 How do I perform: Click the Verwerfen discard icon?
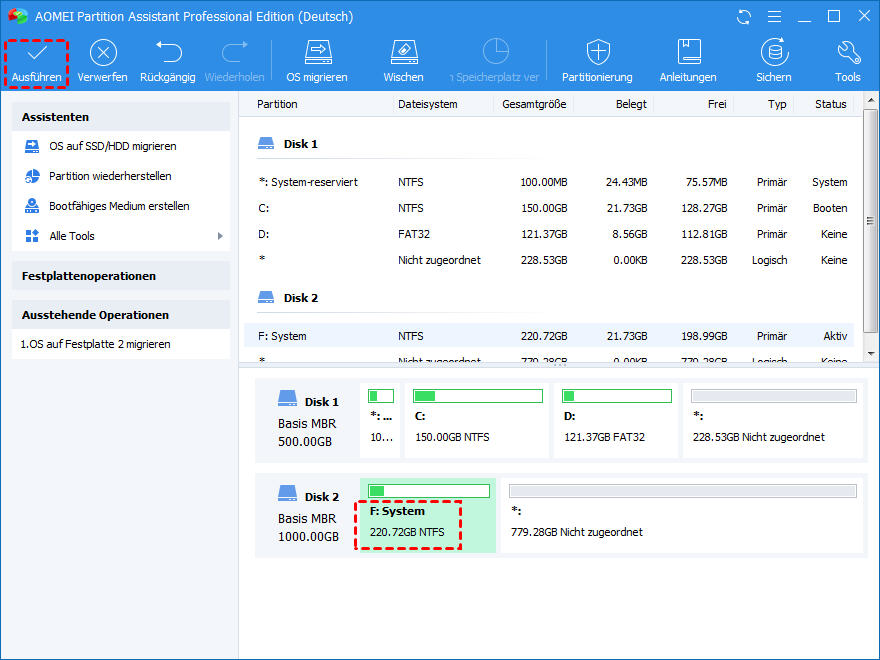103,53
